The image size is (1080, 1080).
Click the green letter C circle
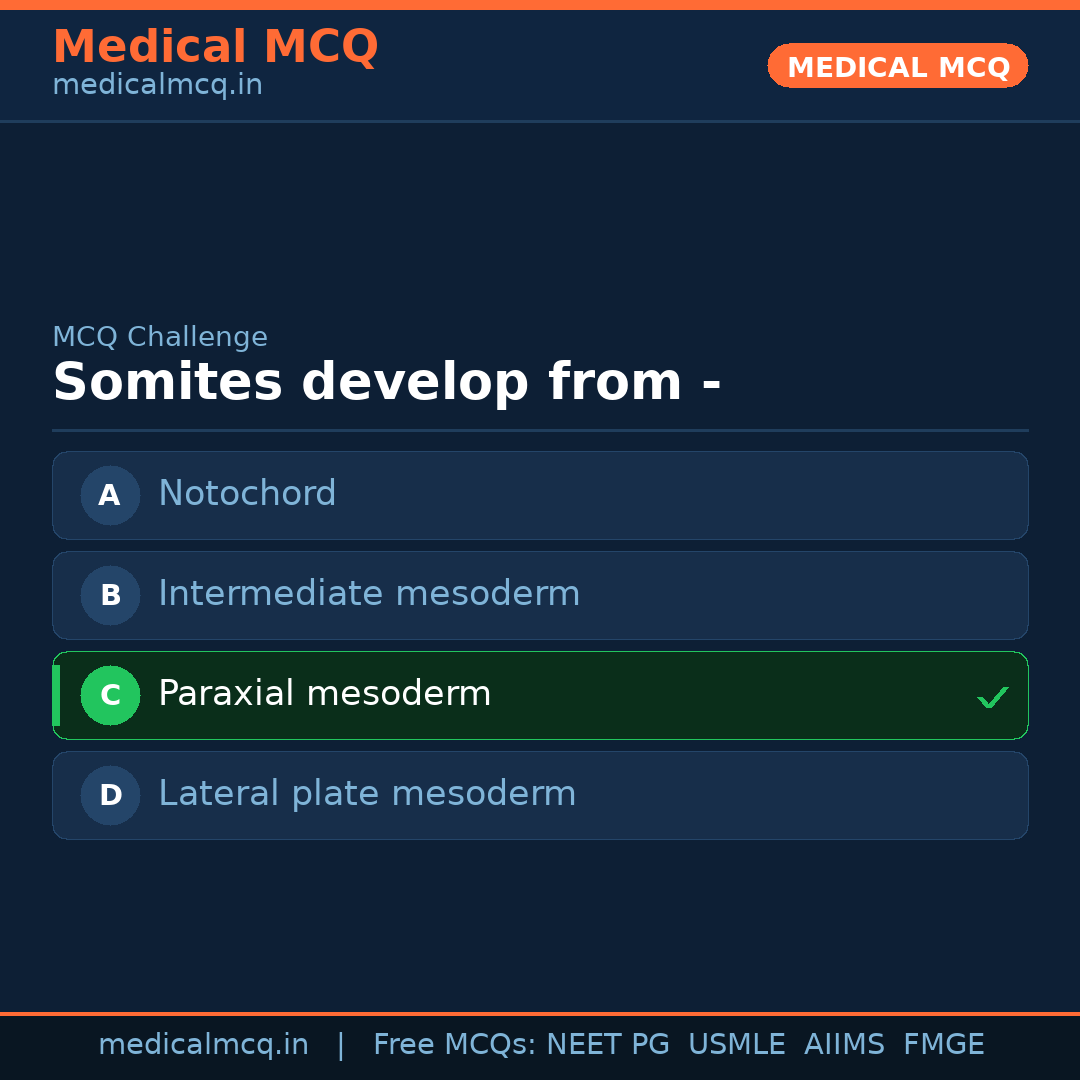110,695
